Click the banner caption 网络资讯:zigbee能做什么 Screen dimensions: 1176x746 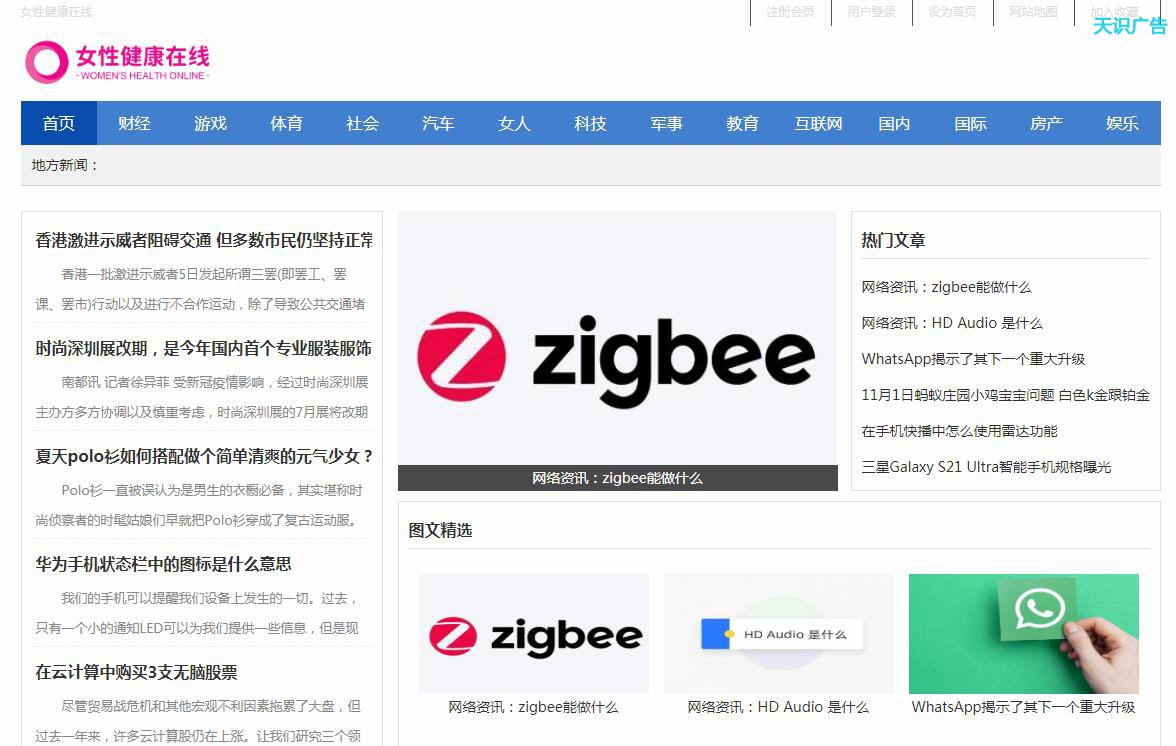pyautogui.click(x=617, y=478)
